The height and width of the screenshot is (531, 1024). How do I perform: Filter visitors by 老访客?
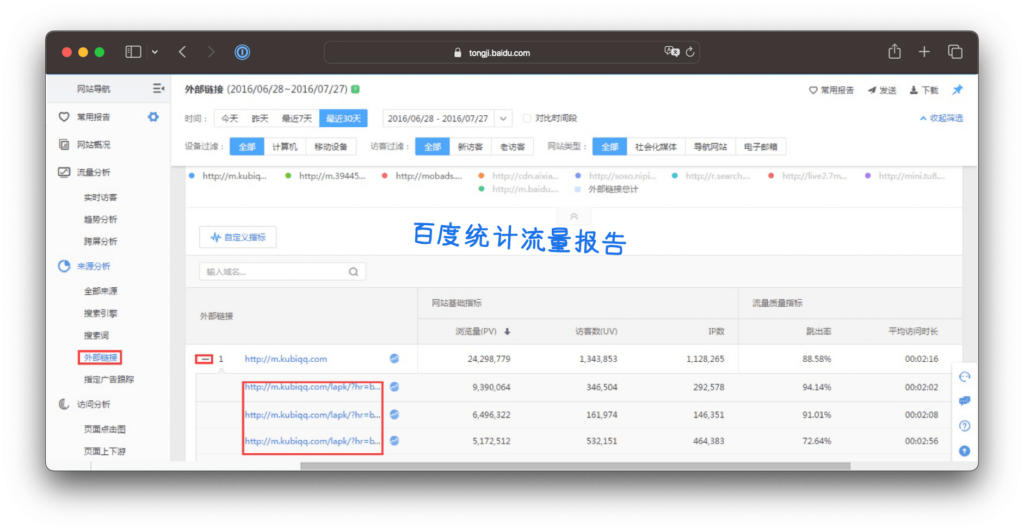[513, 147]
